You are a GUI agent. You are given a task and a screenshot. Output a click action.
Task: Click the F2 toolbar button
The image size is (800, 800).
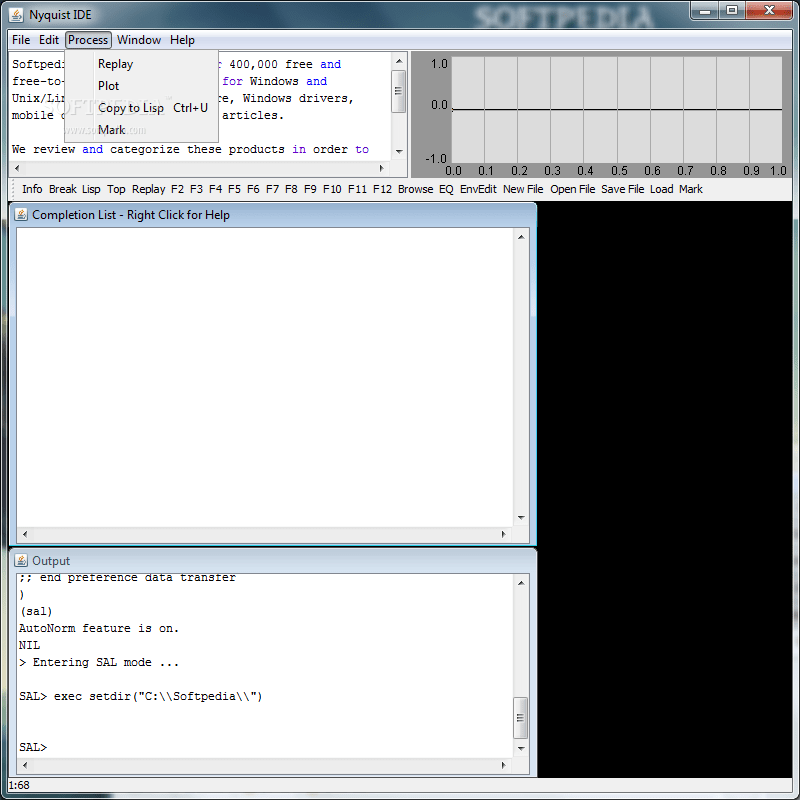coord(178,189)
